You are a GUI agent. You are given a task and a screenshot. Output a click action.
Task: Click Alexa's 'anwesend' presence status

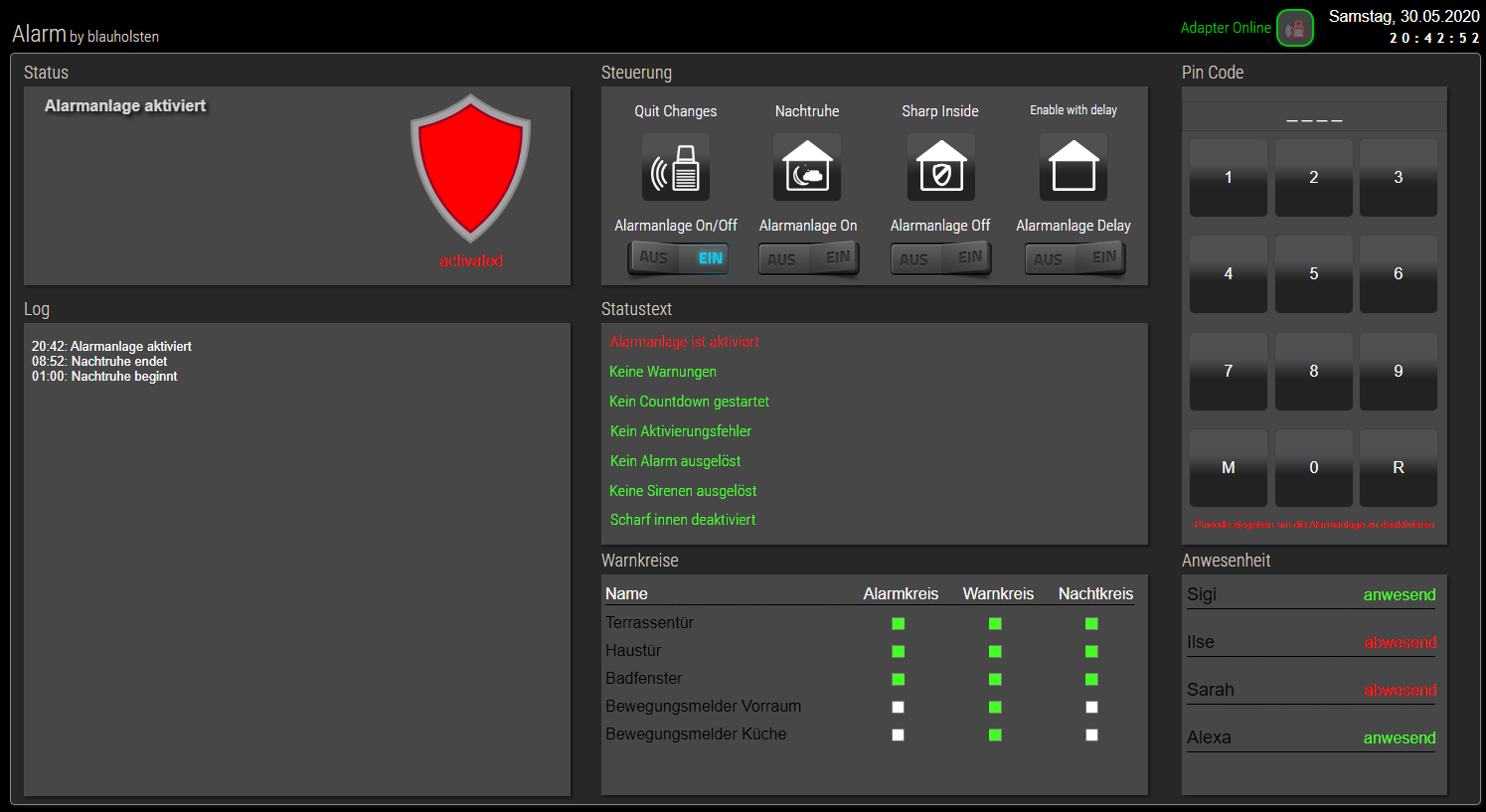tap(1400, 738)
